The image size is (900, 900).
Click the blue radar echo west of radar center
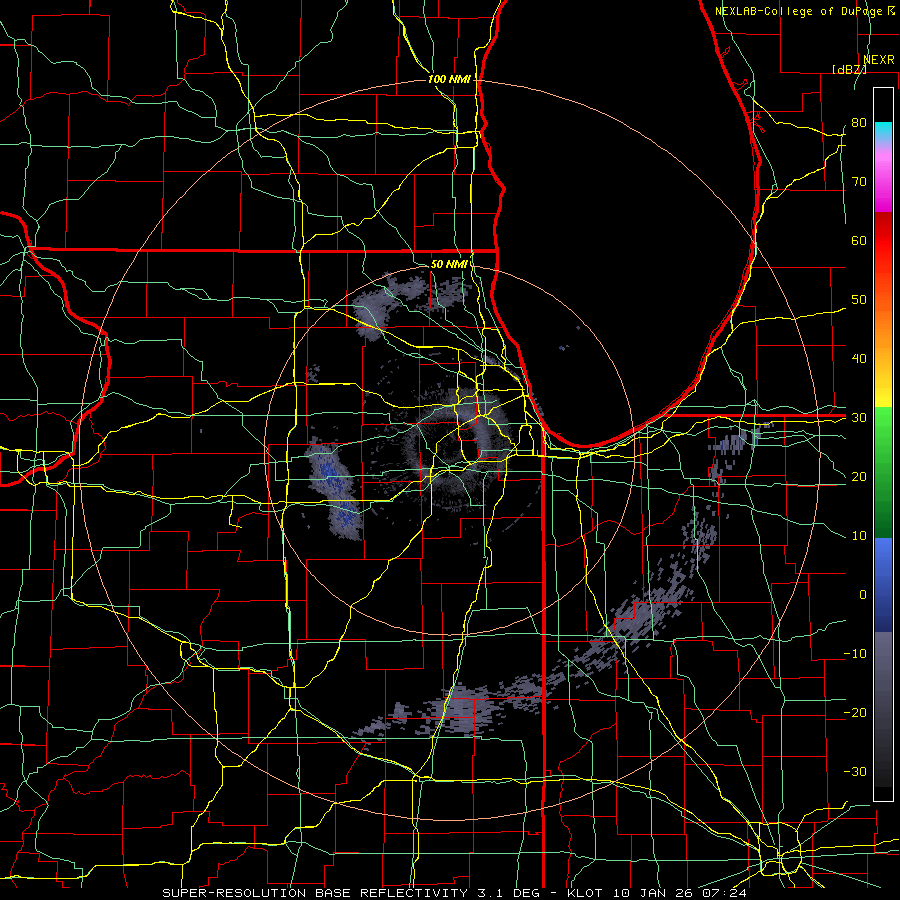coord(336,488)
